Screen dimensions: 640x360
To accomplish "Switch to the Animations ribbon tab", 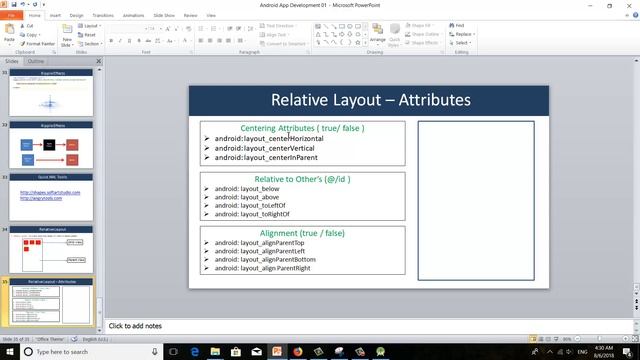I will point(133,16).
